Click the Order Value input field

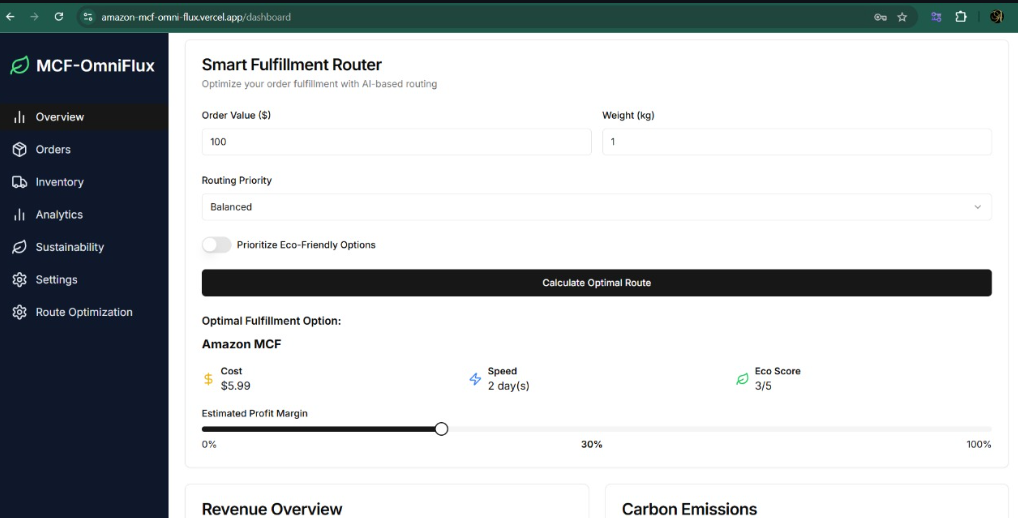point(397,142)
